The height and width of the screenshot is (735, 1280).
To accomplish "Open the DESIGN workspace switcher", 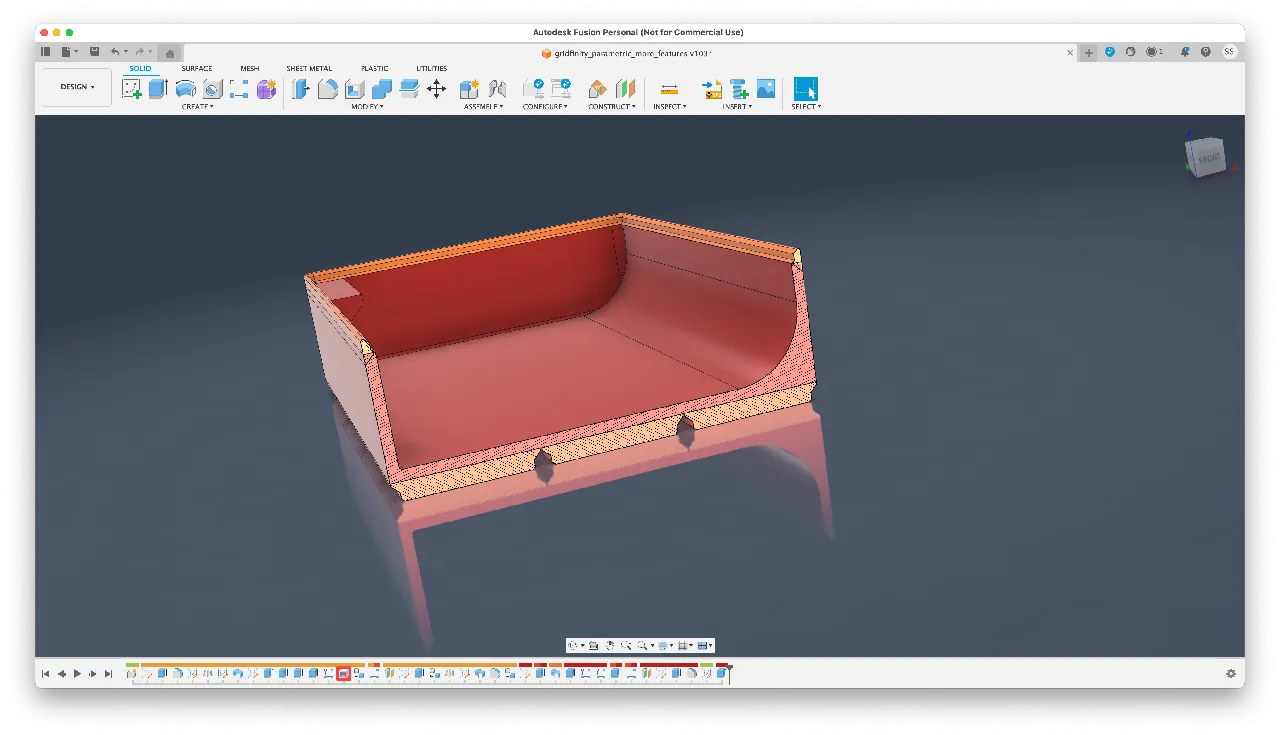I will click(x=75, y=86).
